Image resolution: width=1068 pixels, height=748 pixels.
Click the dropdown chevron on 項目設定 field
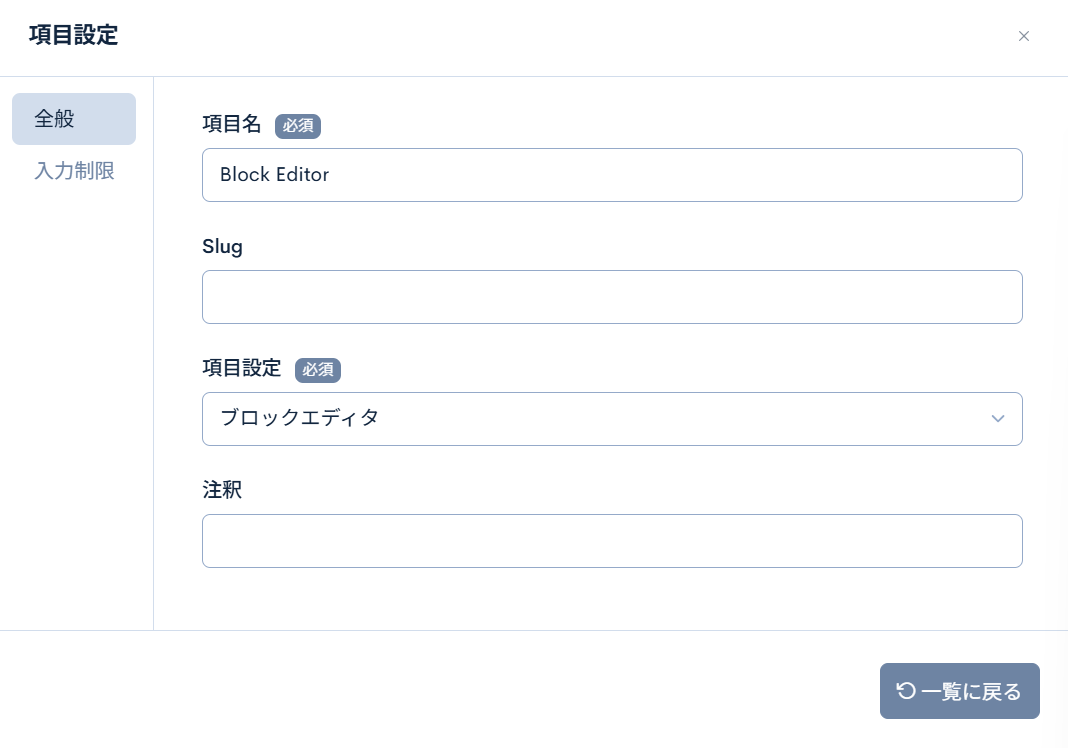(x=997, y=419)
